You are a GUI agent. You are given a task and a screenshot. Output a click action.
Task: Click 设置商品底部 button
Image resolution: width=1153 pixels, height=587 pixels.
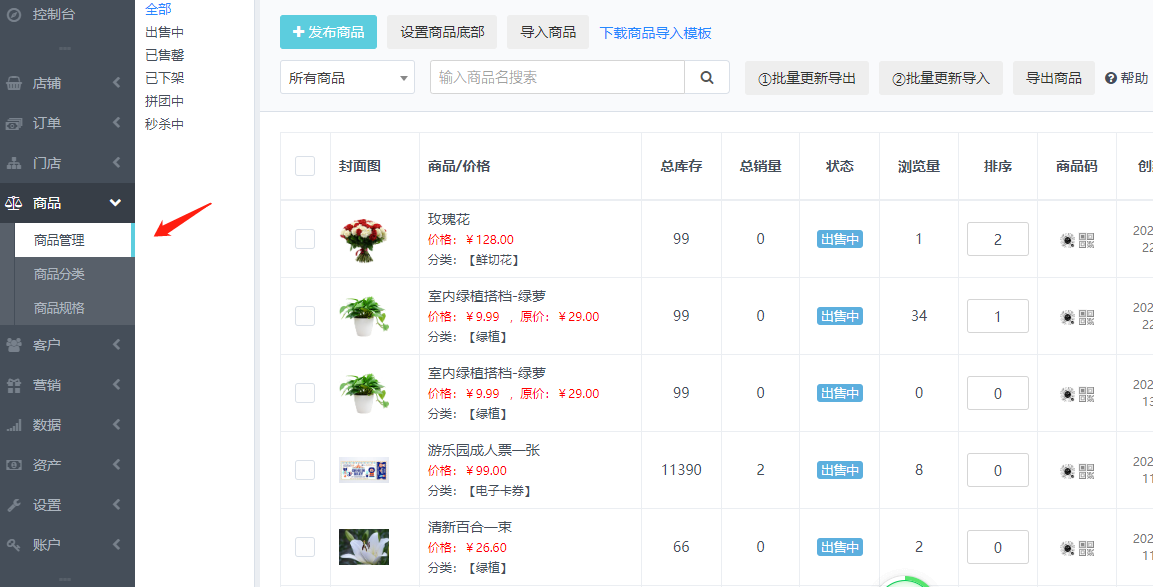click(x=442, y=32)
